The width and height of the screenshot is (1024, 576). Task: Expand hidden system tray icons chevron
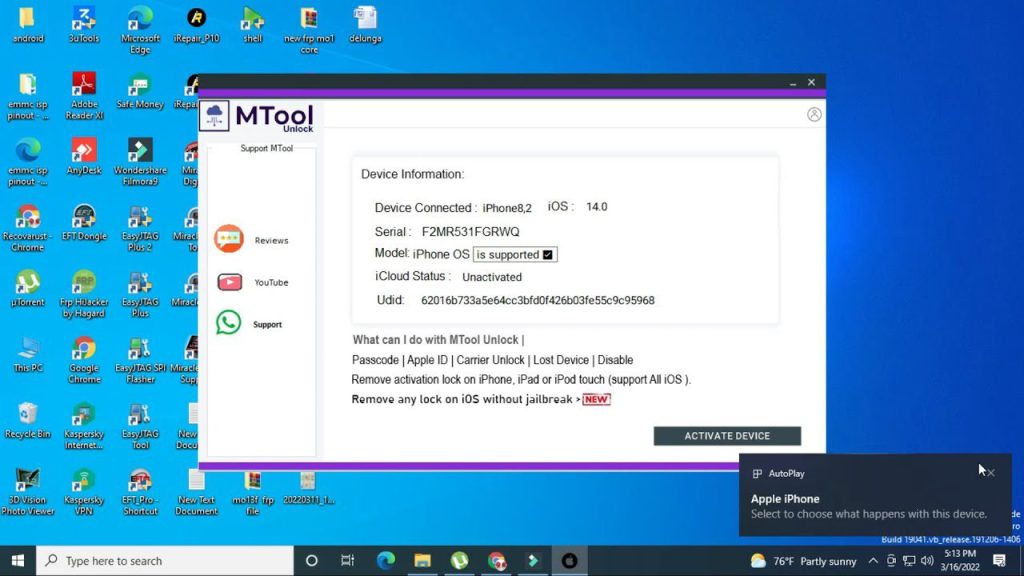[872, 561]
